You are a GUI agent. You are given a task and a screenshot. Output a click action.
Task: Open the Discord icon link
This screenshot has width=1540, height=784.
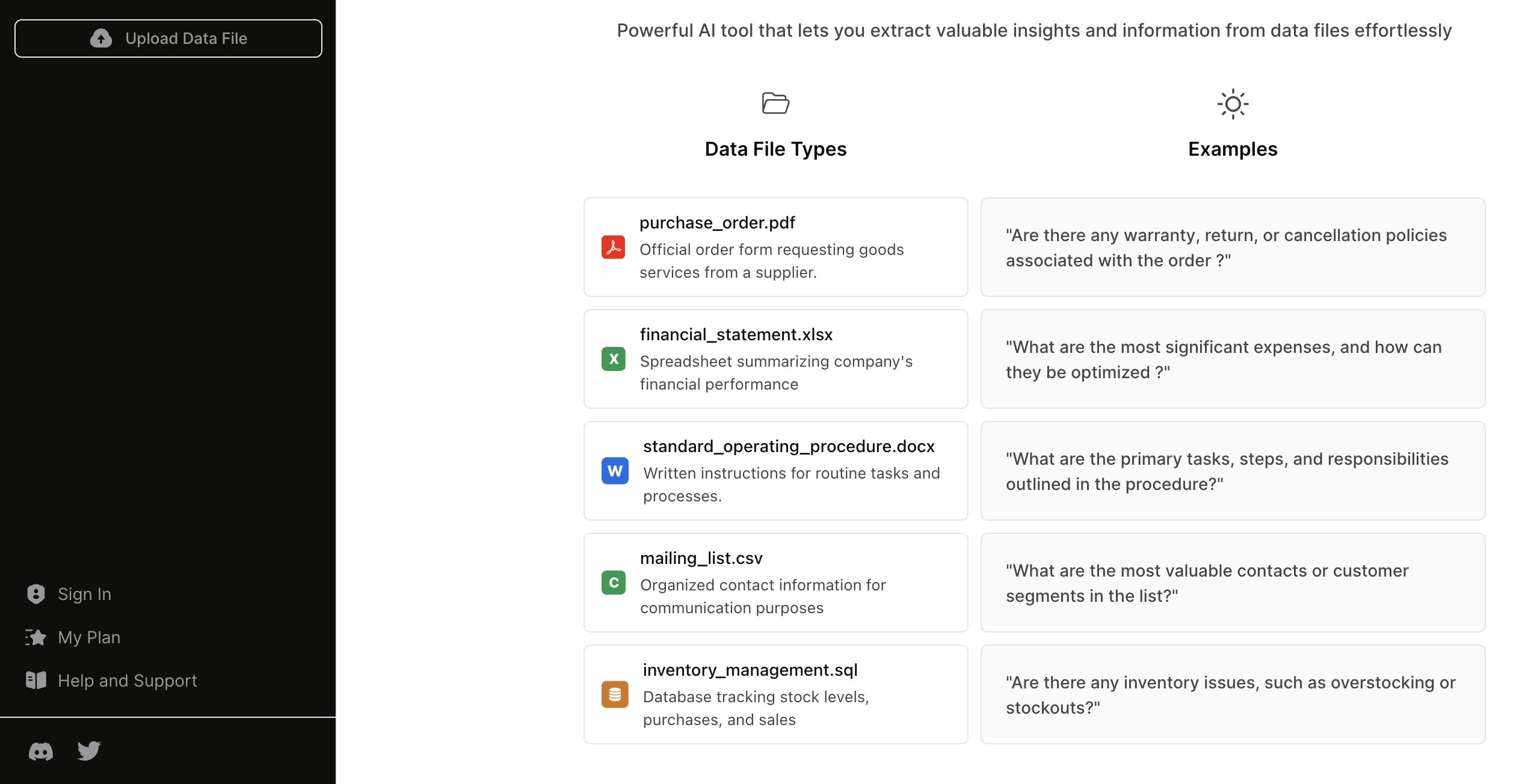point(41,751)
